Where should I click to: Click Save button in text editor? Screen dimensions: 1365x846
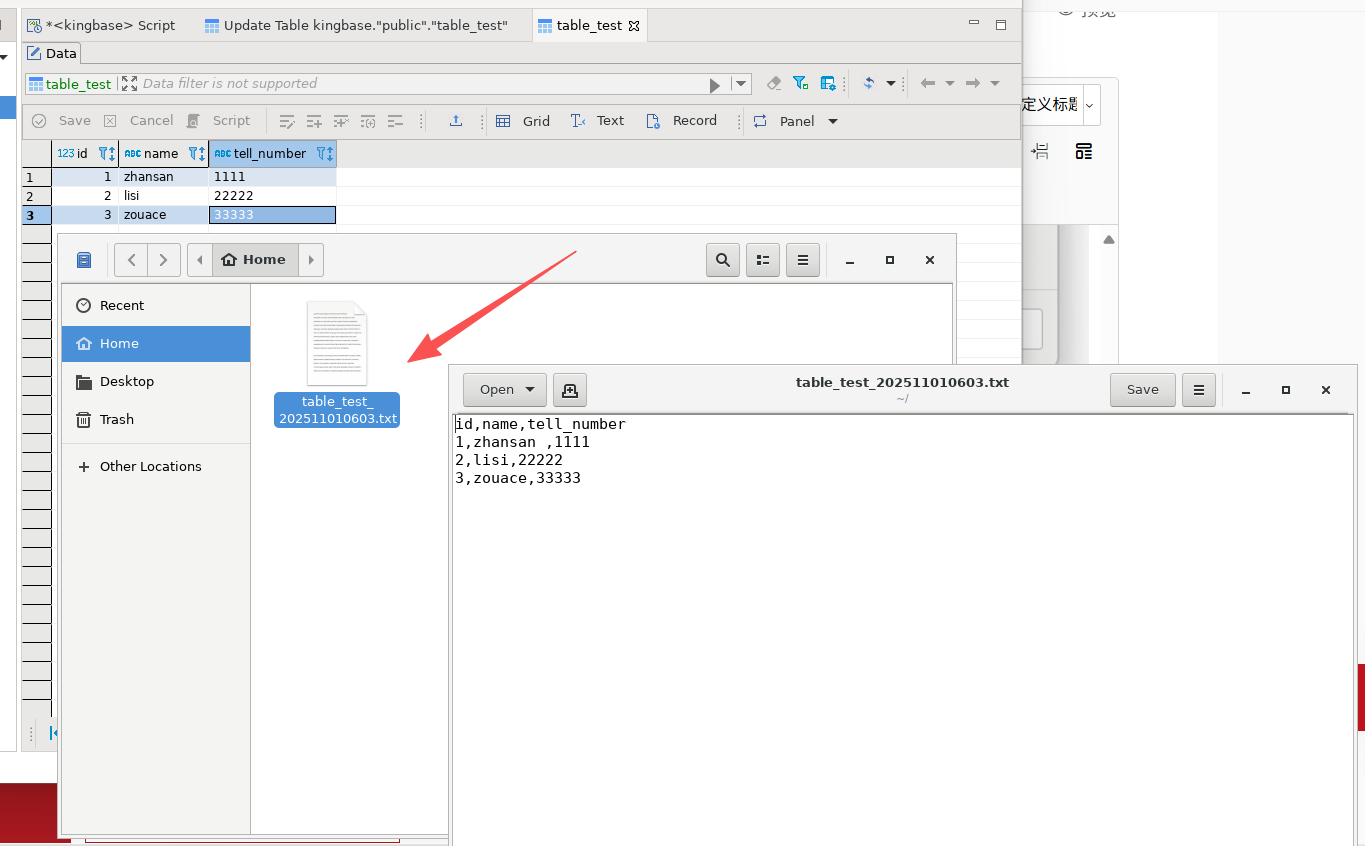pos(1142,390)
